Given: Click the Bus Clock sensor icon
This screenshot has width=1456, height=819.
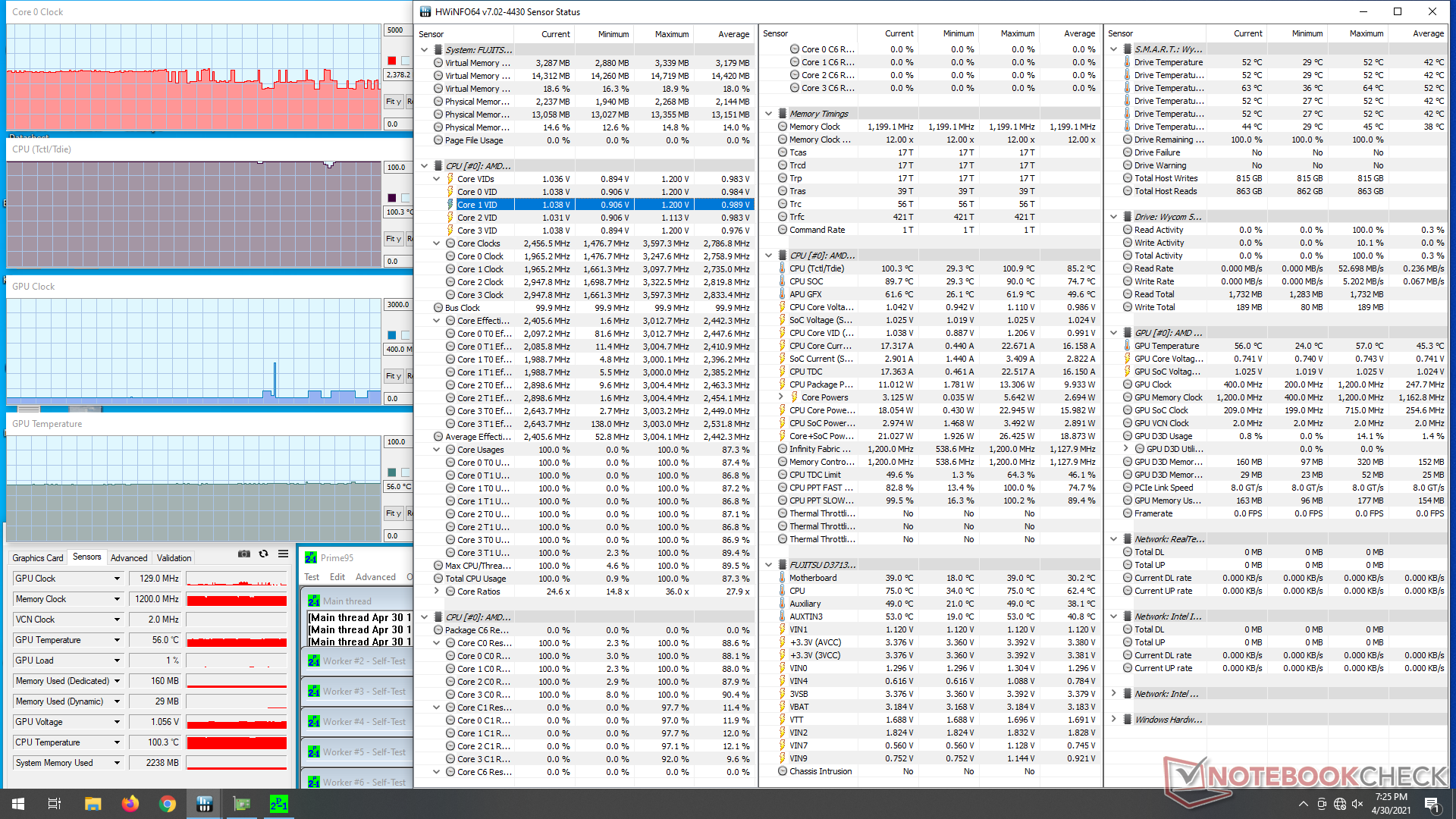Looking at the screenshot, I should pos(438,308).
